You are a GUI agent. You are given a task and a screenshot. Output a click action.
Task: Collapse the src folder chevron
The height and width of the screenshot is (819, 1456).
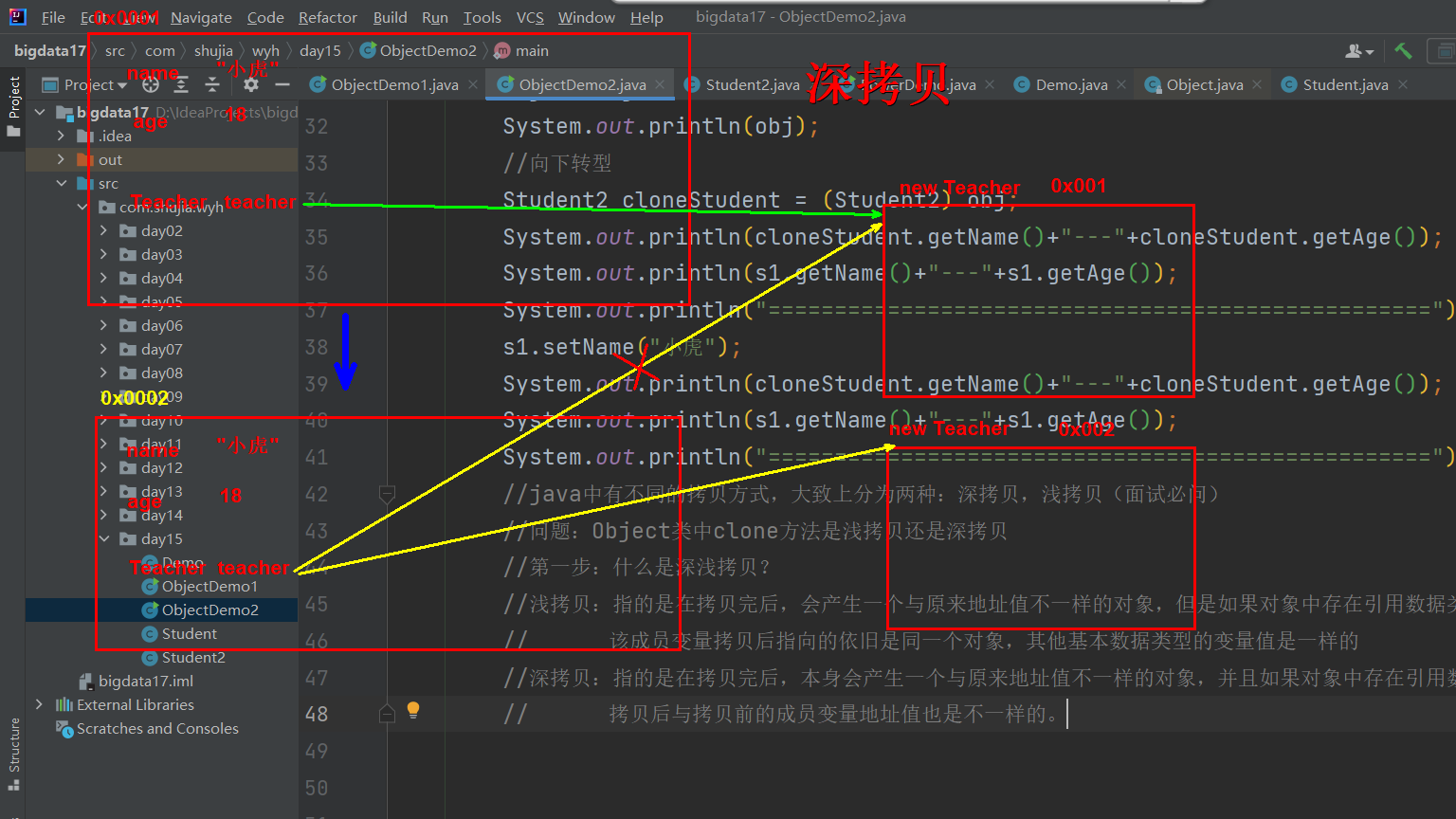click(62, 183)
